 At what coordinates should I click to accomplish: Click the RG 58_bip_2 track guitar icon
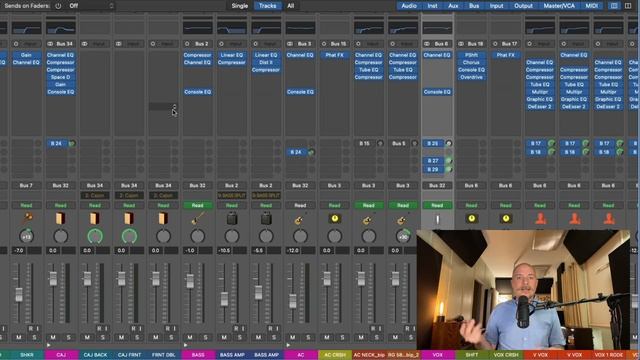coord(403,219)
